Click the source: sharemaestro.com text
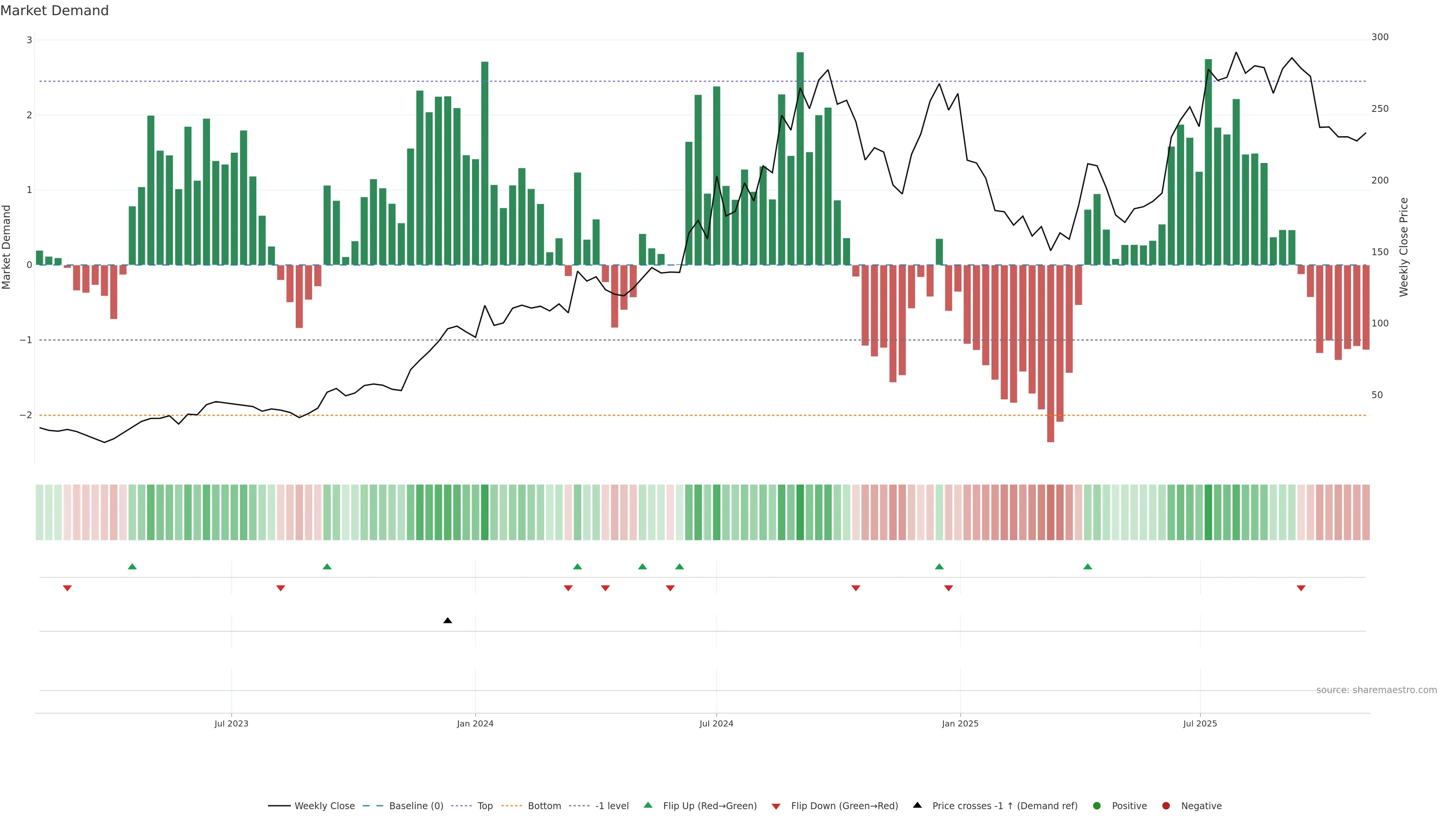This screenshot has width=1456, height=819. (1376, 690)
